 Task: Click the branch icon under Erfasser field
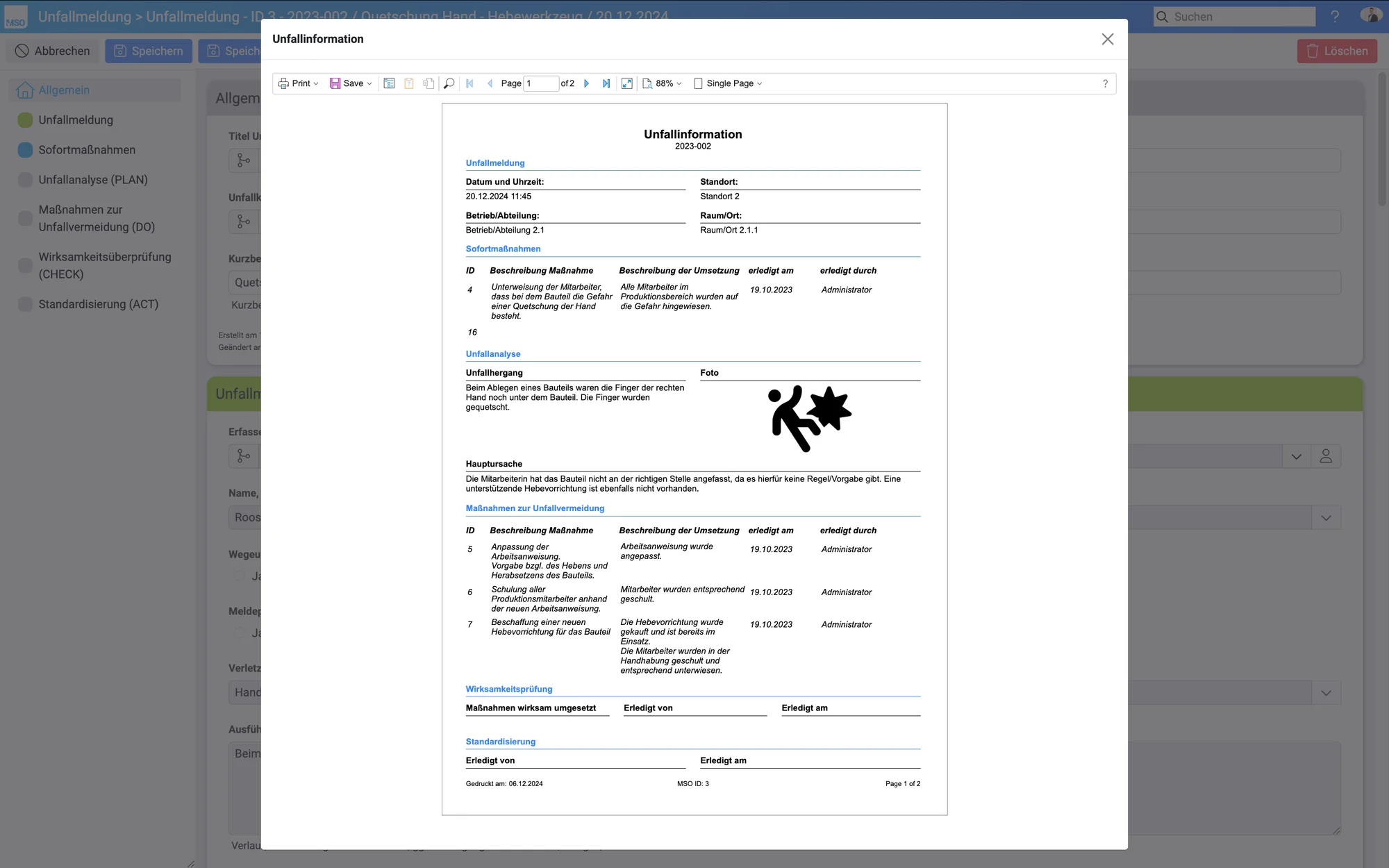[244, 456]
